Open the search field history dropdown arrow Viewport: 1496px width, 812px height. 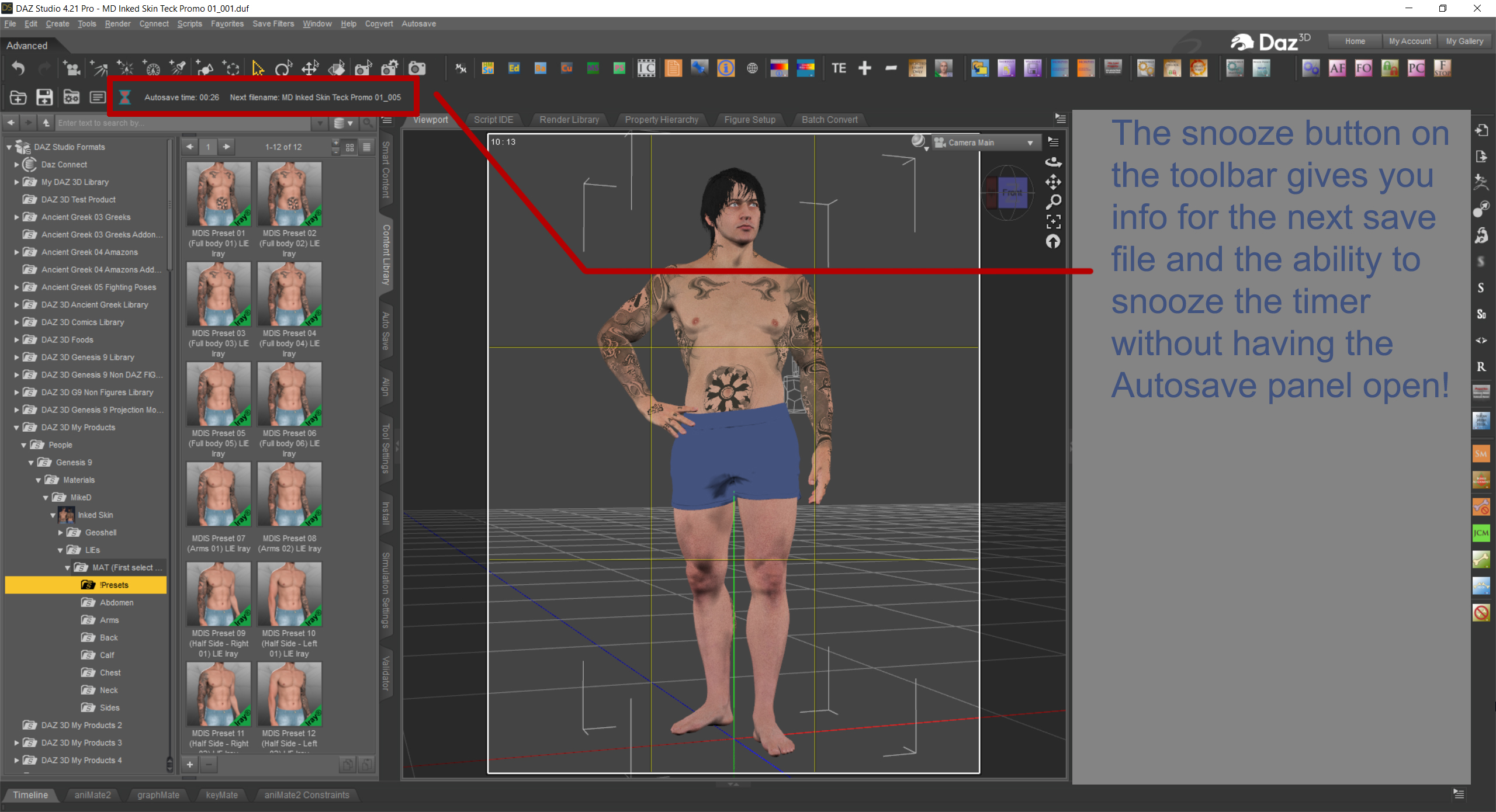point(319,123)
